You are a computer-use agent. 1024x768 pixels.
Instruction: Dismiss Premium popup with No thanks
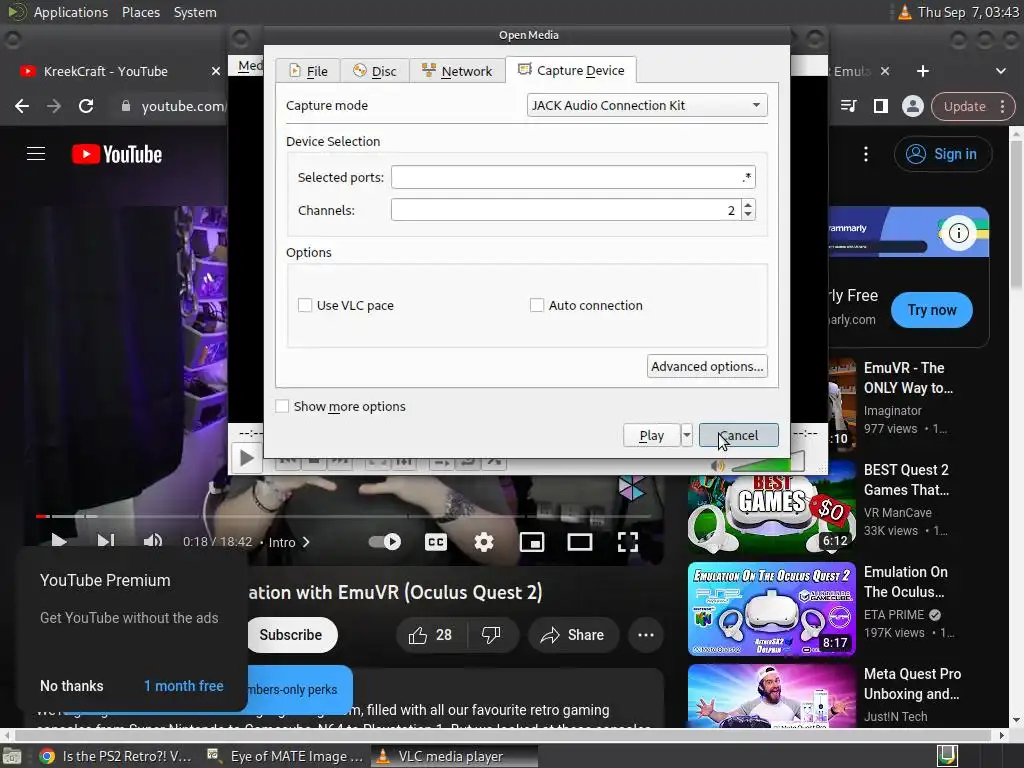(x=72, y=686)
